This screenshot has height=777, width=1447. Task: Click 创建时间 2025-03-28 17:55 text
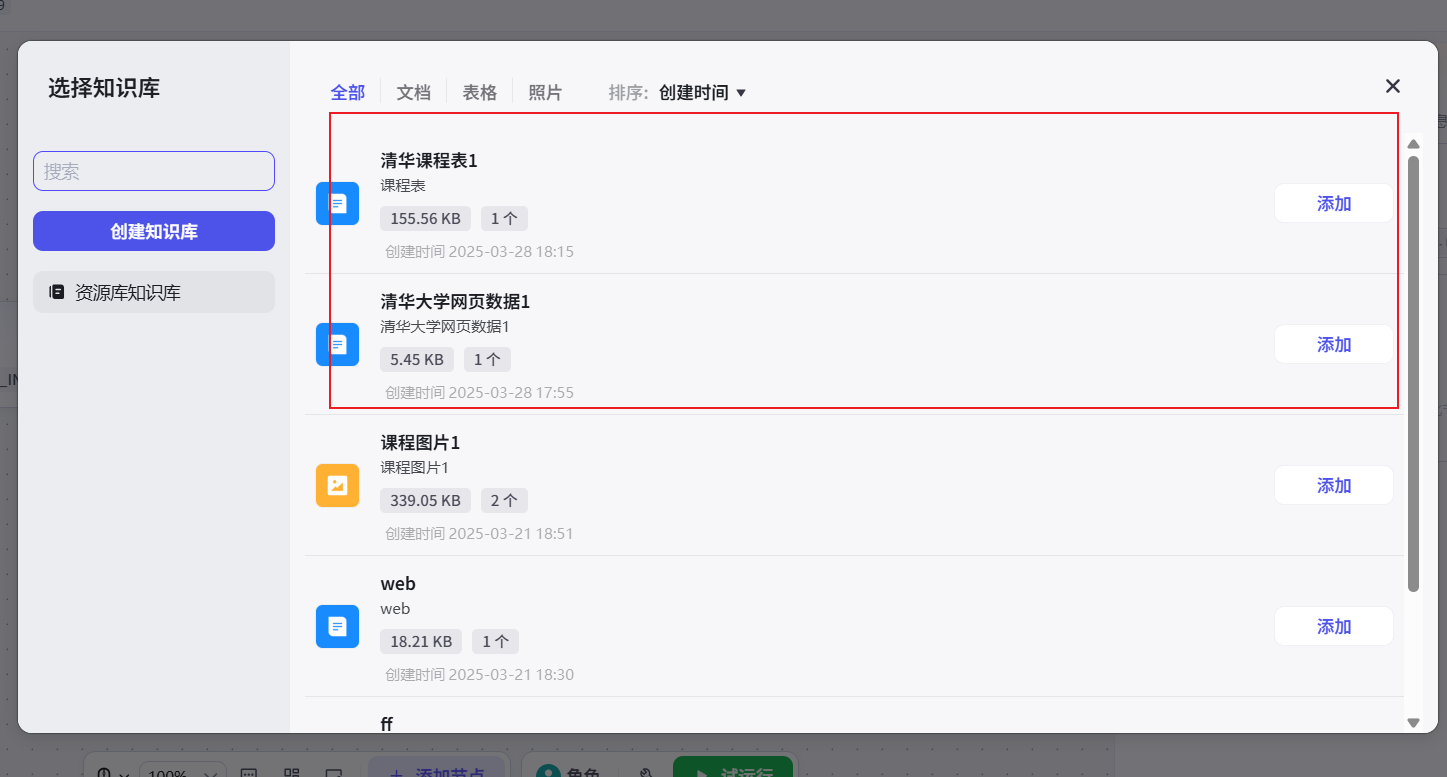(x=479, y=393)
